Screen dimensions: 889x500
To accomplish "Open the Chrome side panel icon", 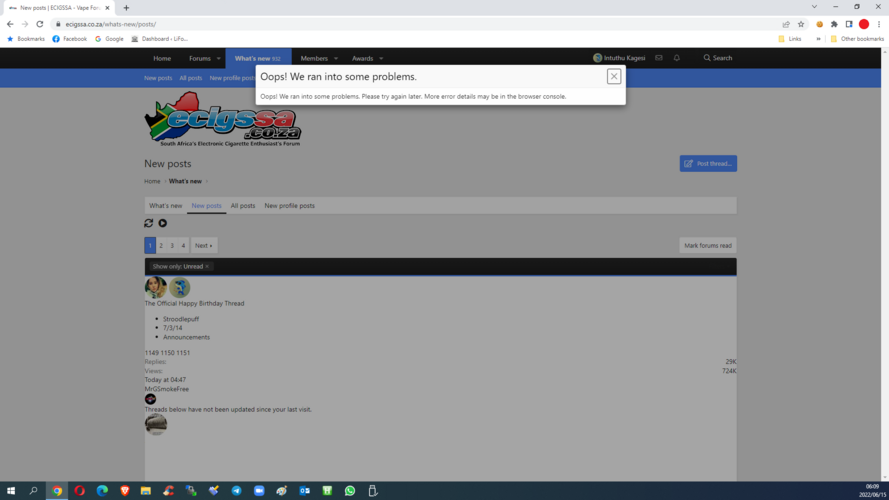I will point(849,24).
